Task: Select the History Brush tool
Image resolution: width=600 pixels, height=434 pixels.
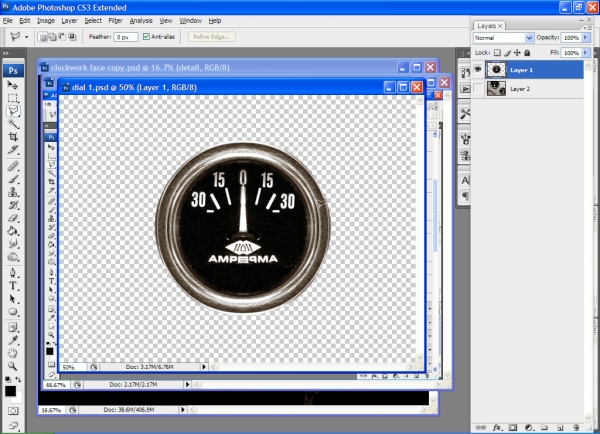Action: pos(13,205)
